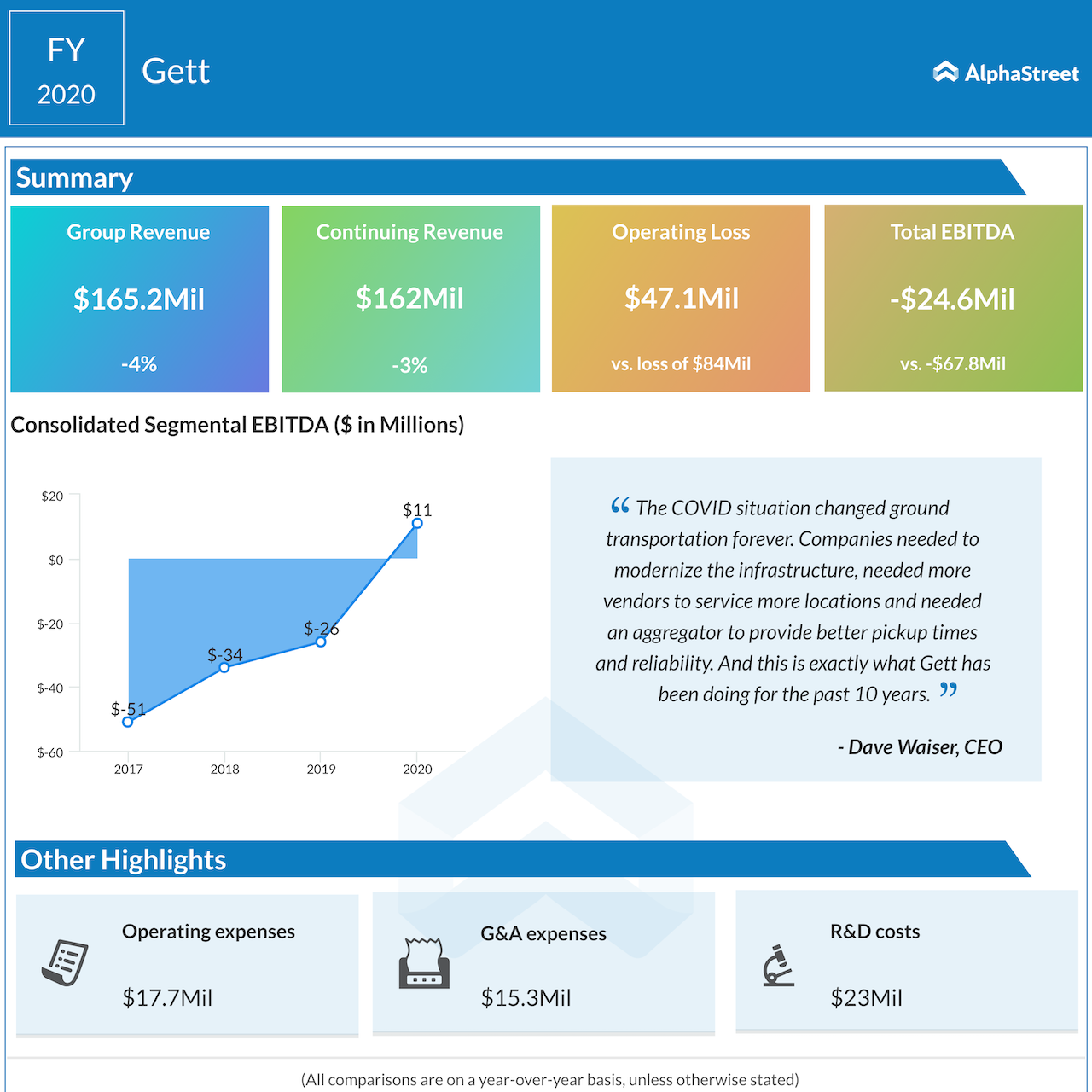The image size is (1092, 1092).
Task: Click the 2017 data point marker
Action: pyautogui.click(x=128, y=722)
